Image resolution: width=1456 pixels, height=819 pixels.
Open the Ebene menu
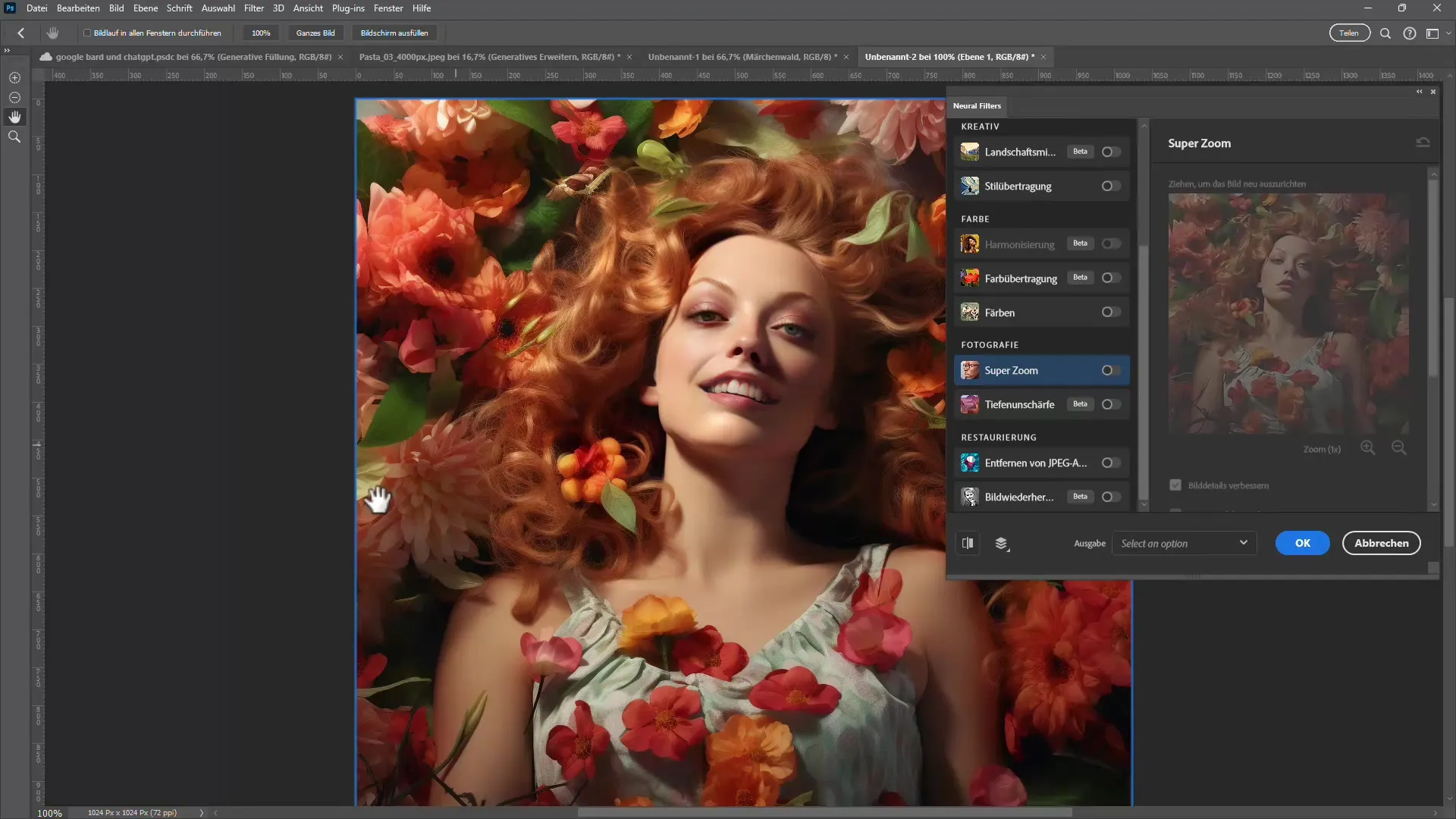pos(146,8)
